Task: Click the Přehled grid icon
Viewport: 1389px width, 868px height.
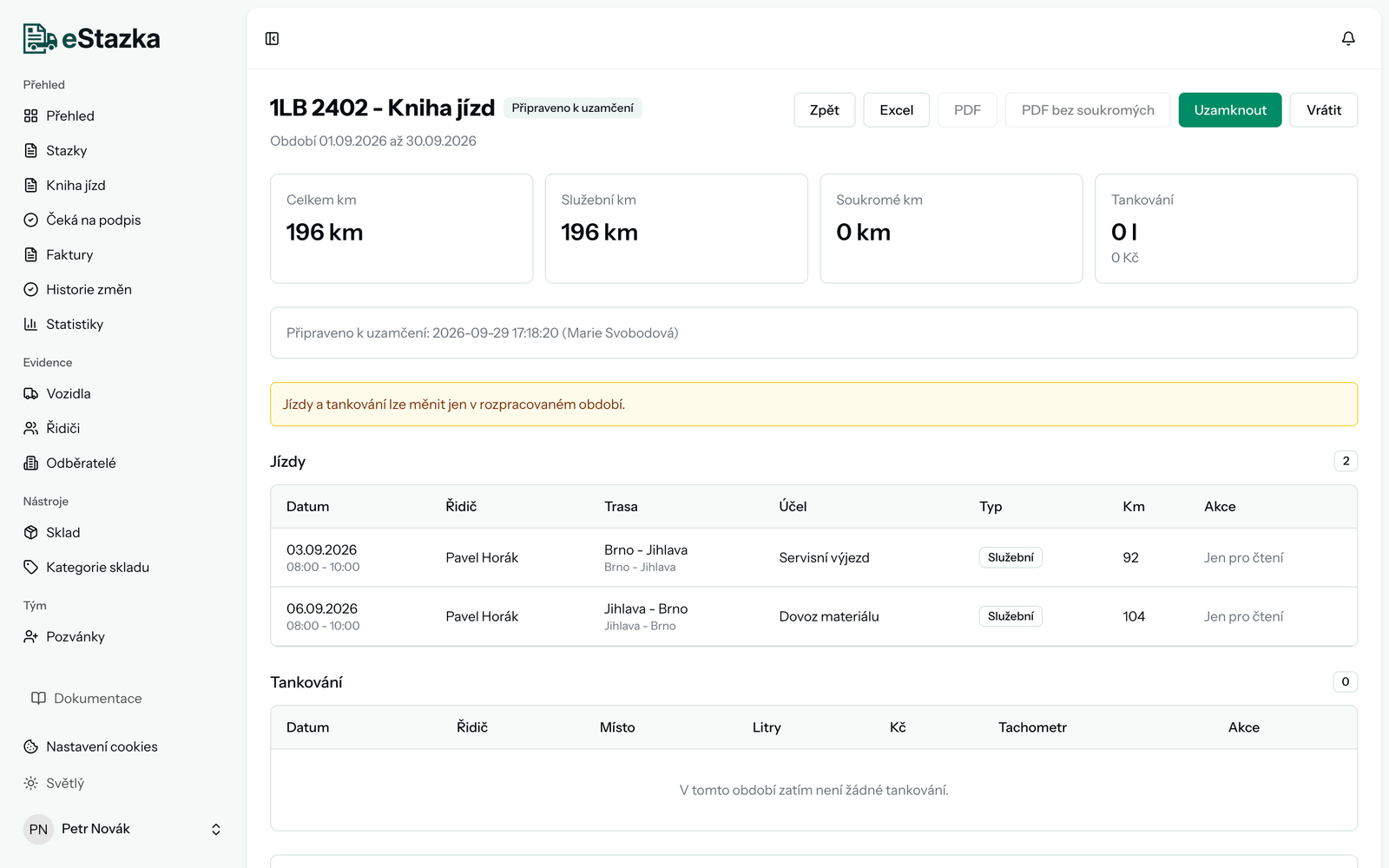Action: click(30, 115)
